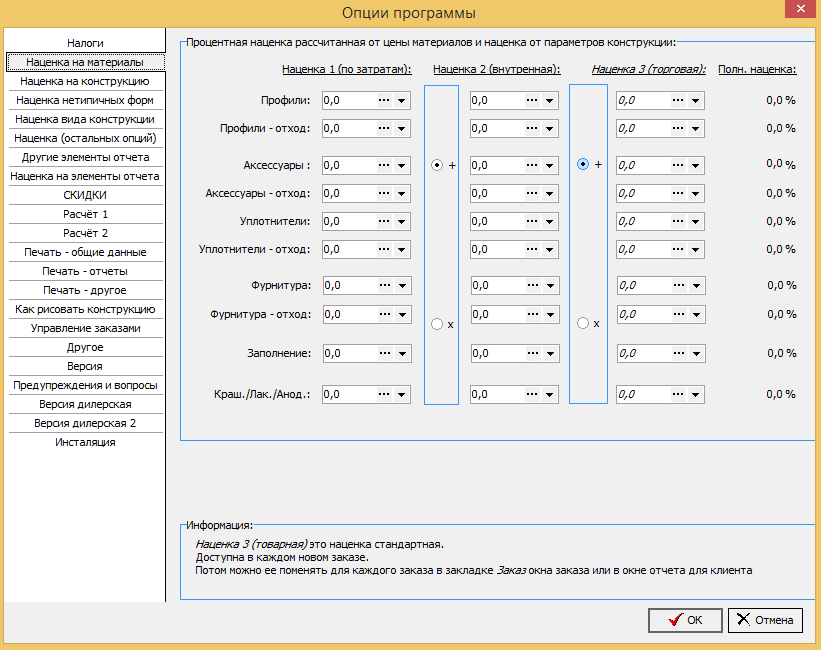The image size is (821, 650).
Task: Select 'x' radio between Наценка 2 and 3
Action: 583,323
